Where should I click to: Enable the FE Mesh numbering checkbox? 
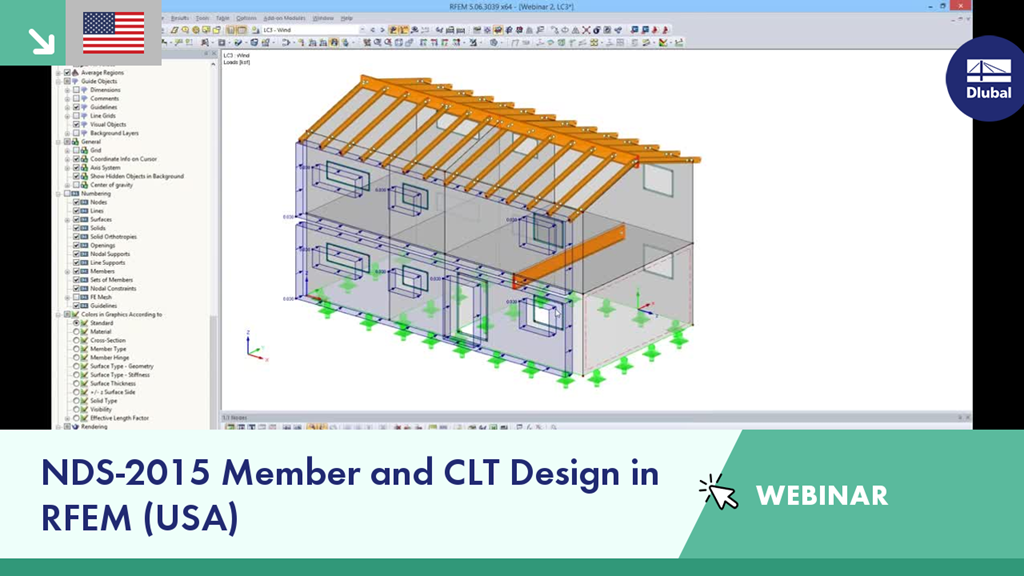click(x=76, y=297)
